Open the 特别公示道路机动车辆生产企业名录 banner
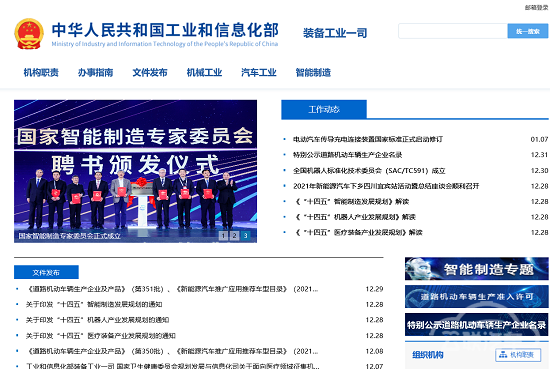The width and height of the screenshot is (550, 369). coord(476,325)
